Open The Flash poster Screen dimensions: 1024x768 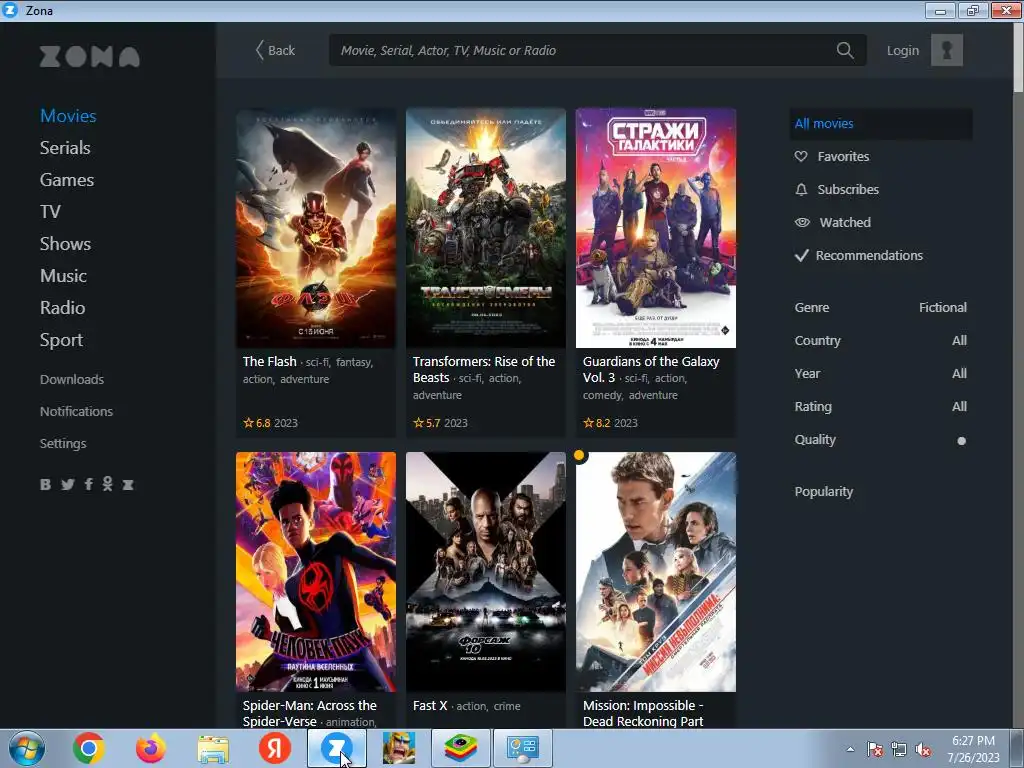[315, 228]
